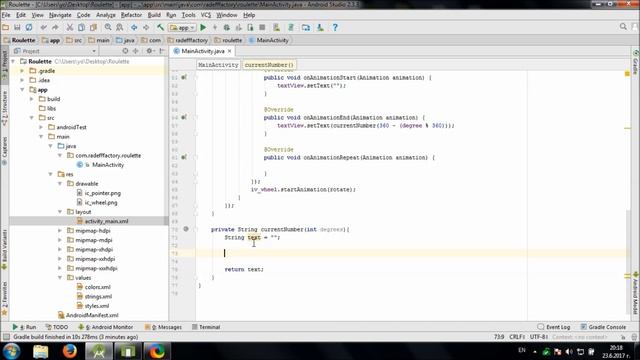Image resolution: width=640 pixels, height=360 pixels.
Task: Open the Refactor menu
Action: 131,15
